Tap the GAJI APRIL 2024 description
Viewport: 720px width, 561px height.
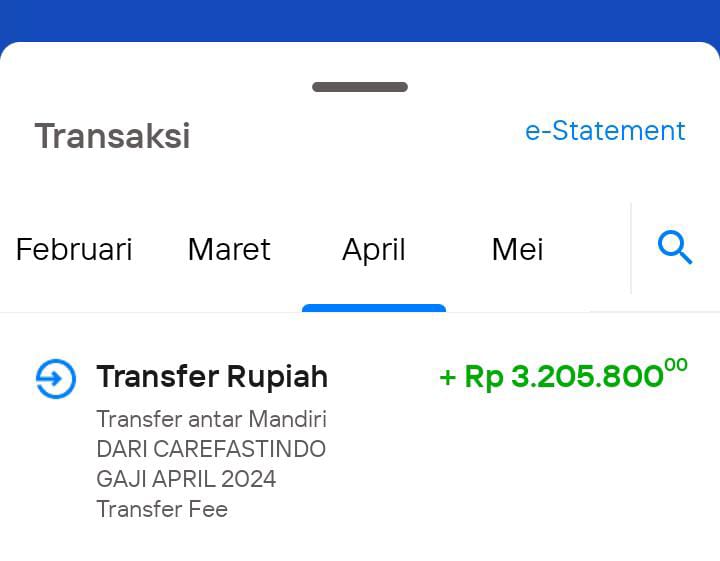click(x=186, y=479)
